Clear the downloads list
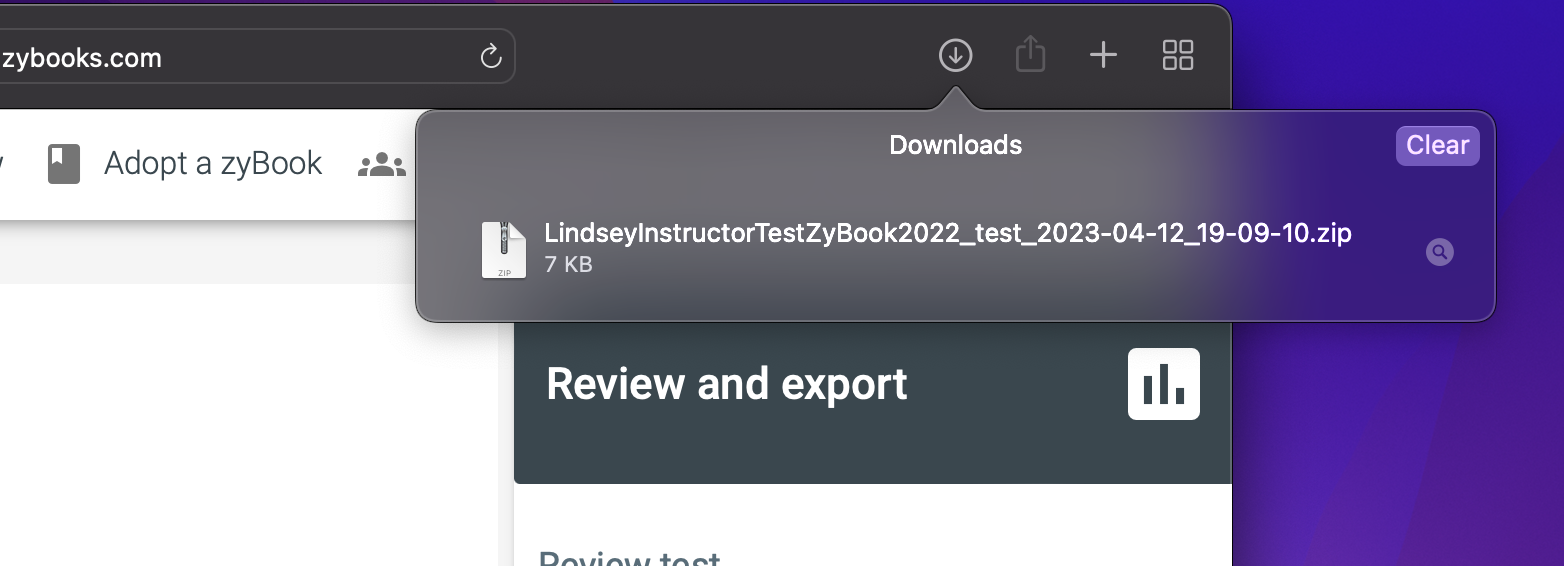 coord(1438,145)
